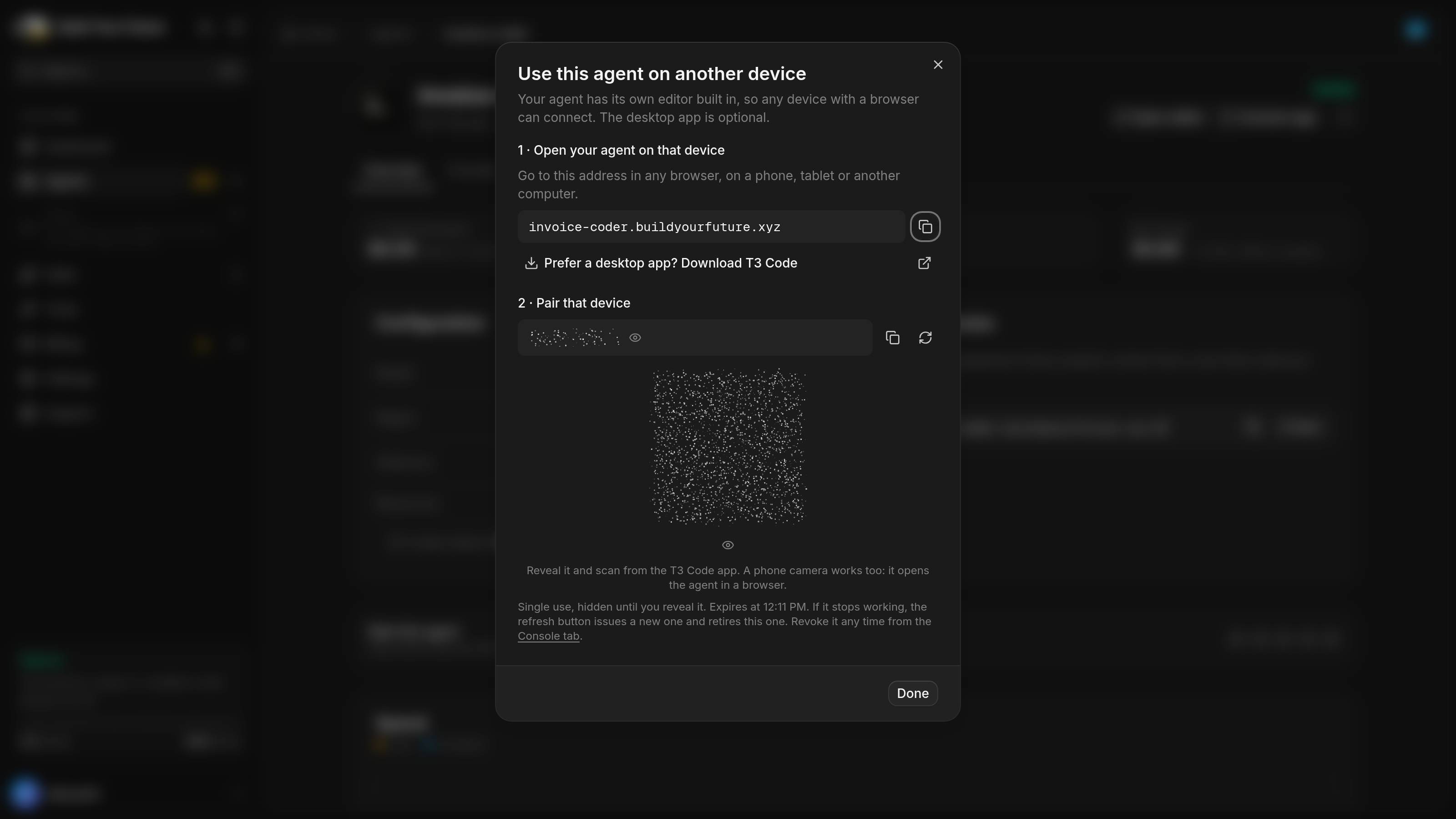Close the dialog with the X button
Image resolution: width=1456 pixels, height=819 pixels.
pyautogui.click(x=938, y=65)
